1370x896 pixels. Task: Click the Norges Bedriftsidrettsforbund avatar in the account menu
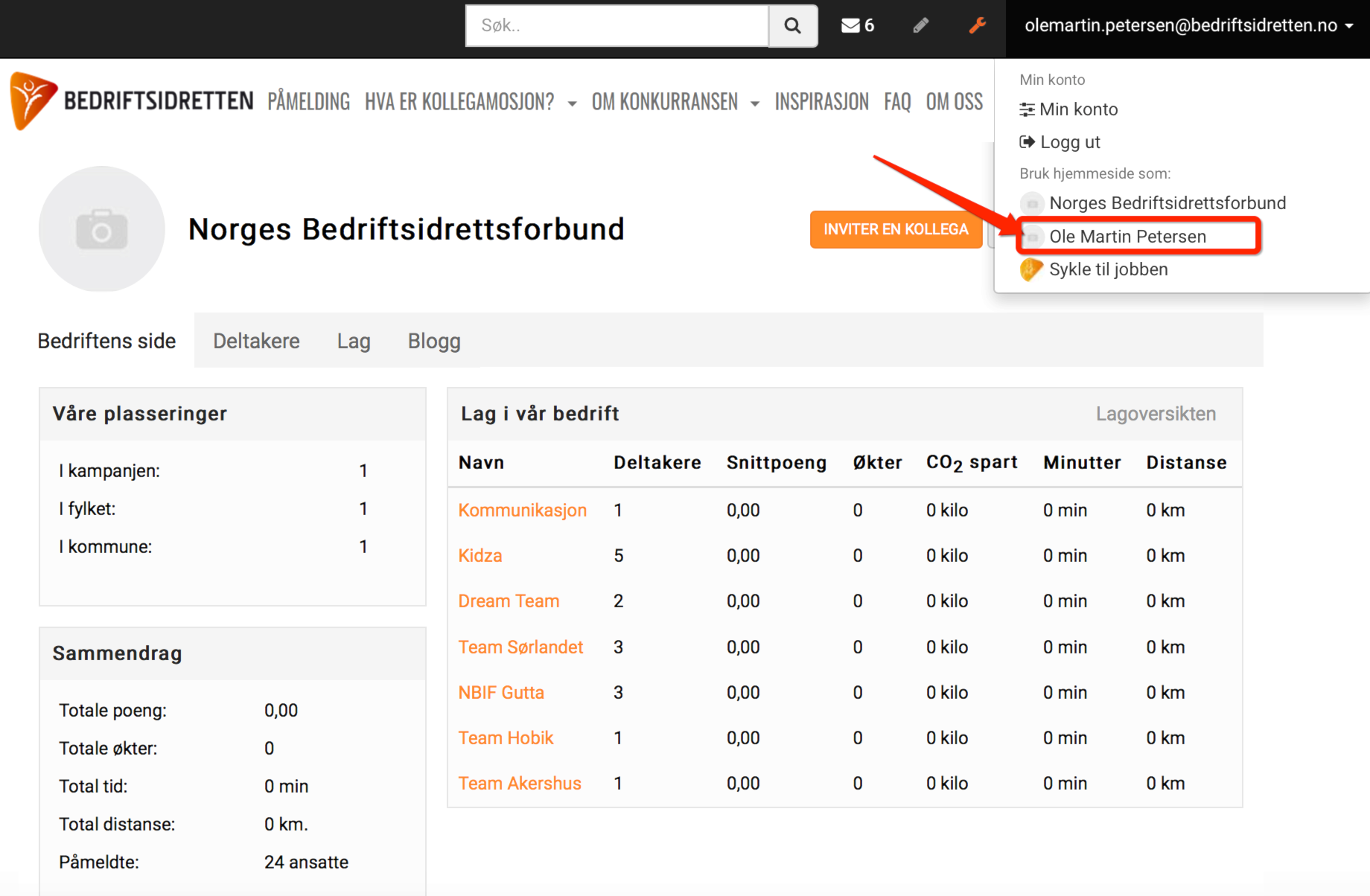(x=1032, y=203)
